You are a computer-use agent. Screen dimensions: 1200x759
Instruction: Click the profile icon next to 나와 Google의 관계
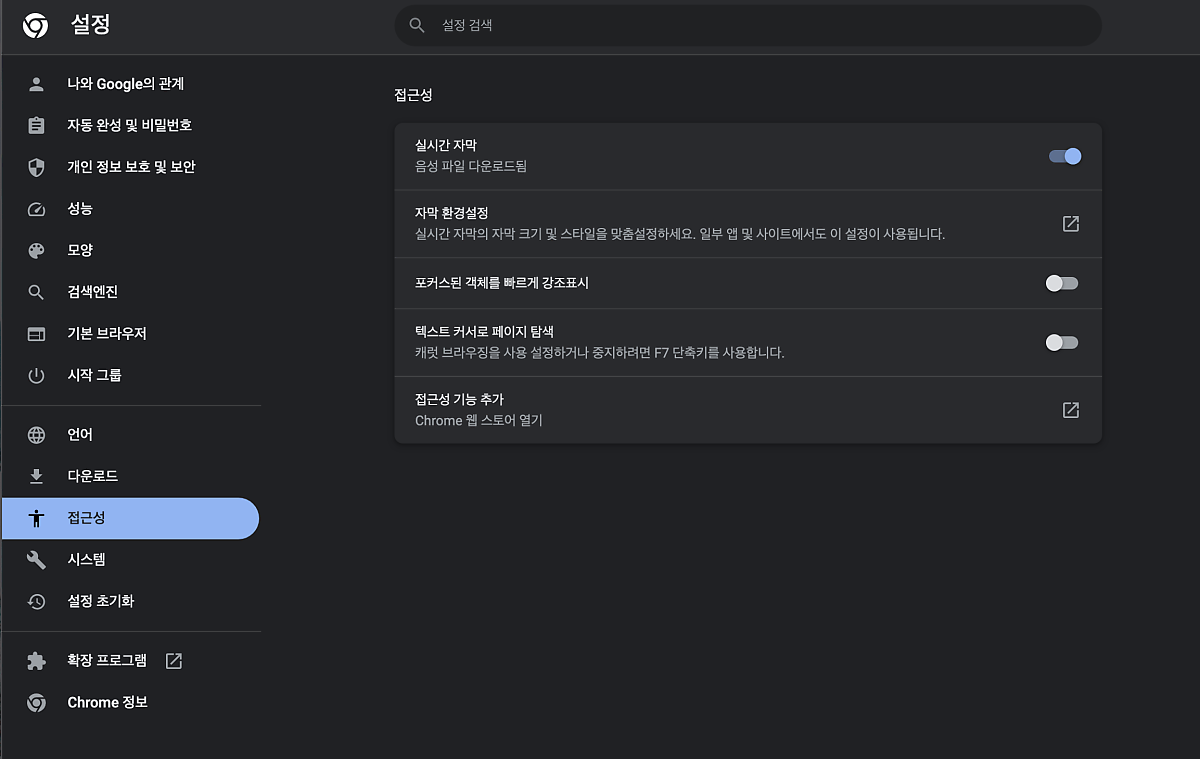click(36, 84)
